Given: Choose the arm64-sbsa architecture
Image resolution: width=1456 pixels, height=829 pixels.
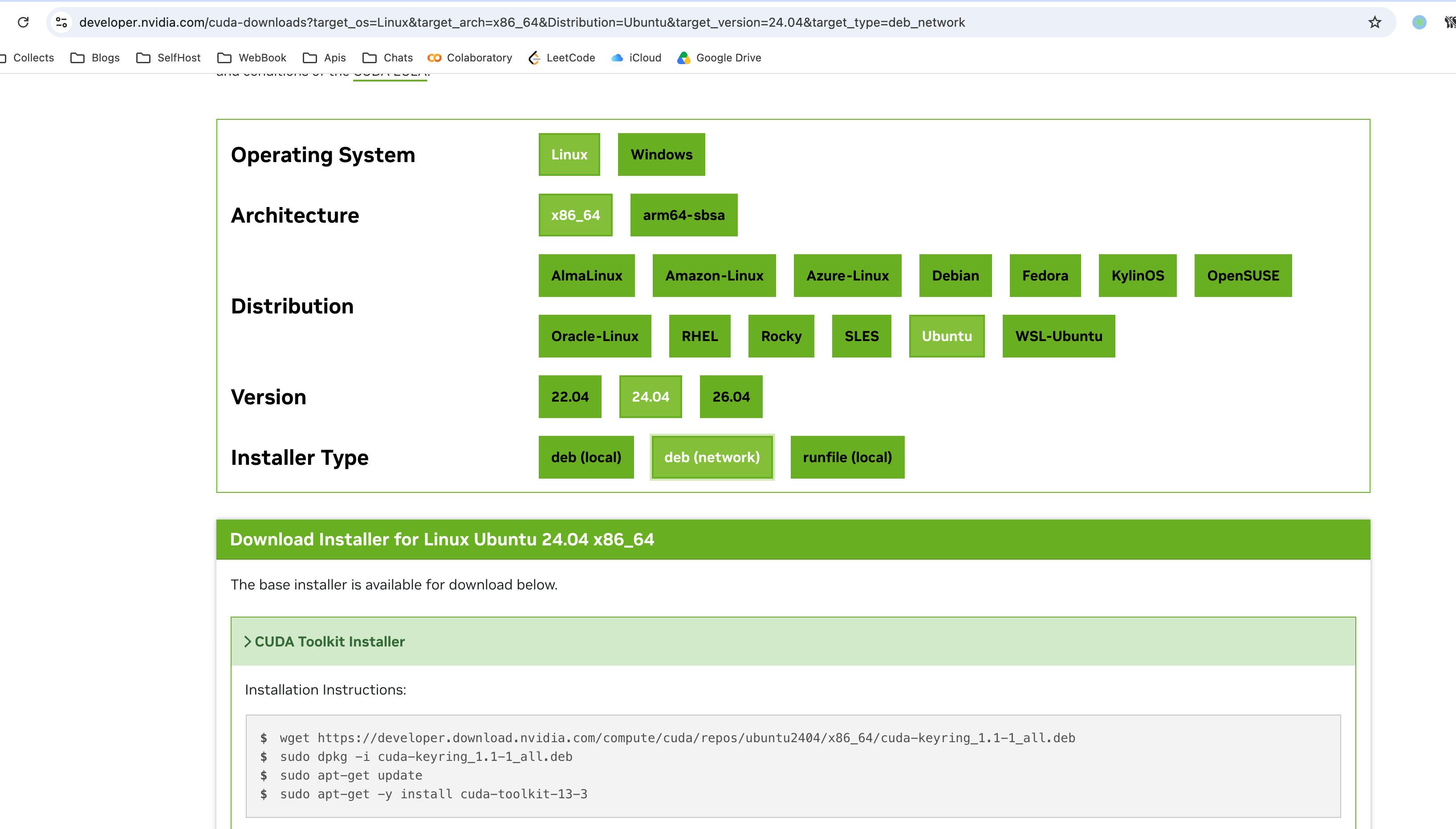Looking at the screenshot, I should 683,215.
